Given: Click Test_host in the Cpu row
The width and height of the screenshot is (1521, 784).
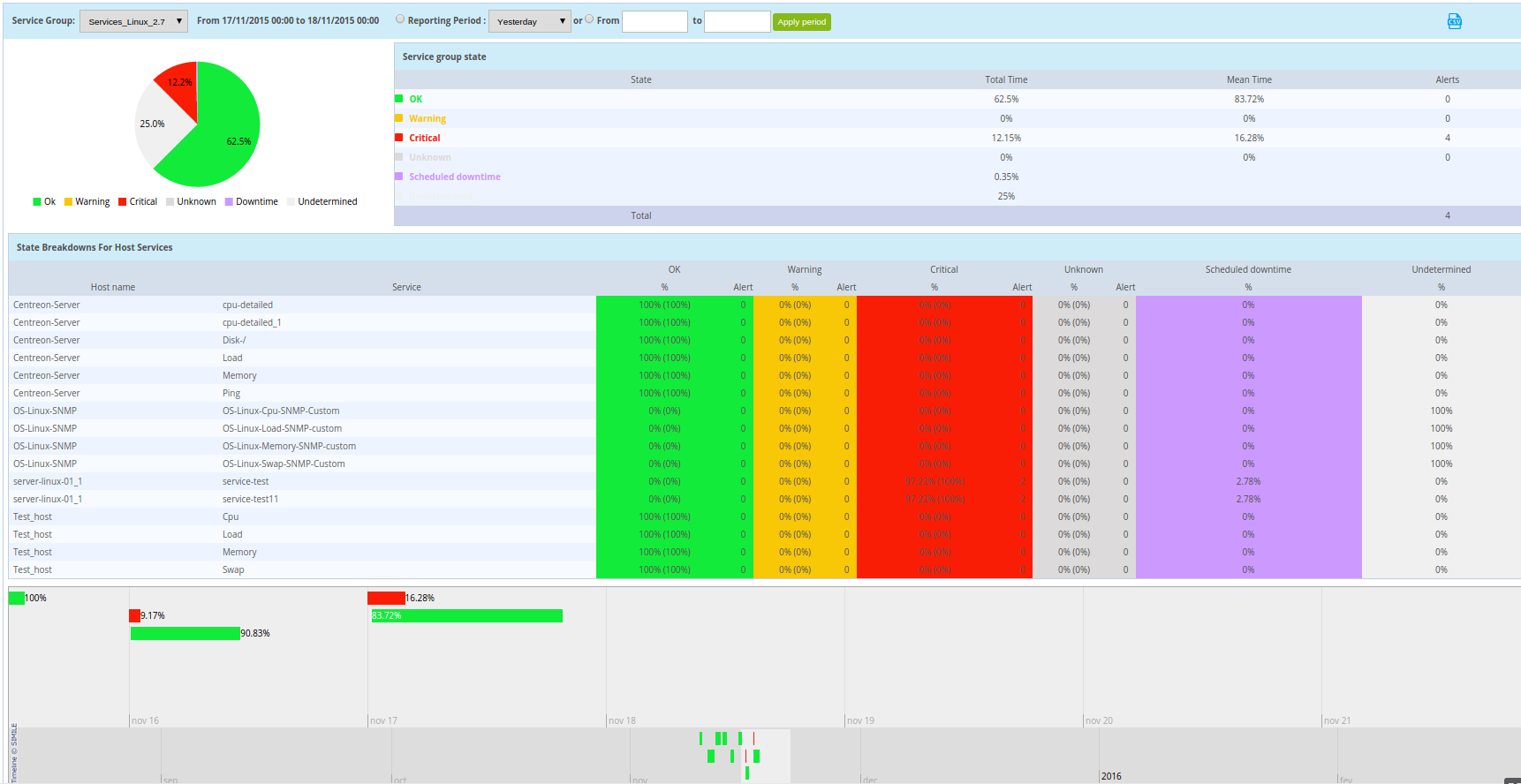Looking at the screenshot, I should tap(33, 516).
